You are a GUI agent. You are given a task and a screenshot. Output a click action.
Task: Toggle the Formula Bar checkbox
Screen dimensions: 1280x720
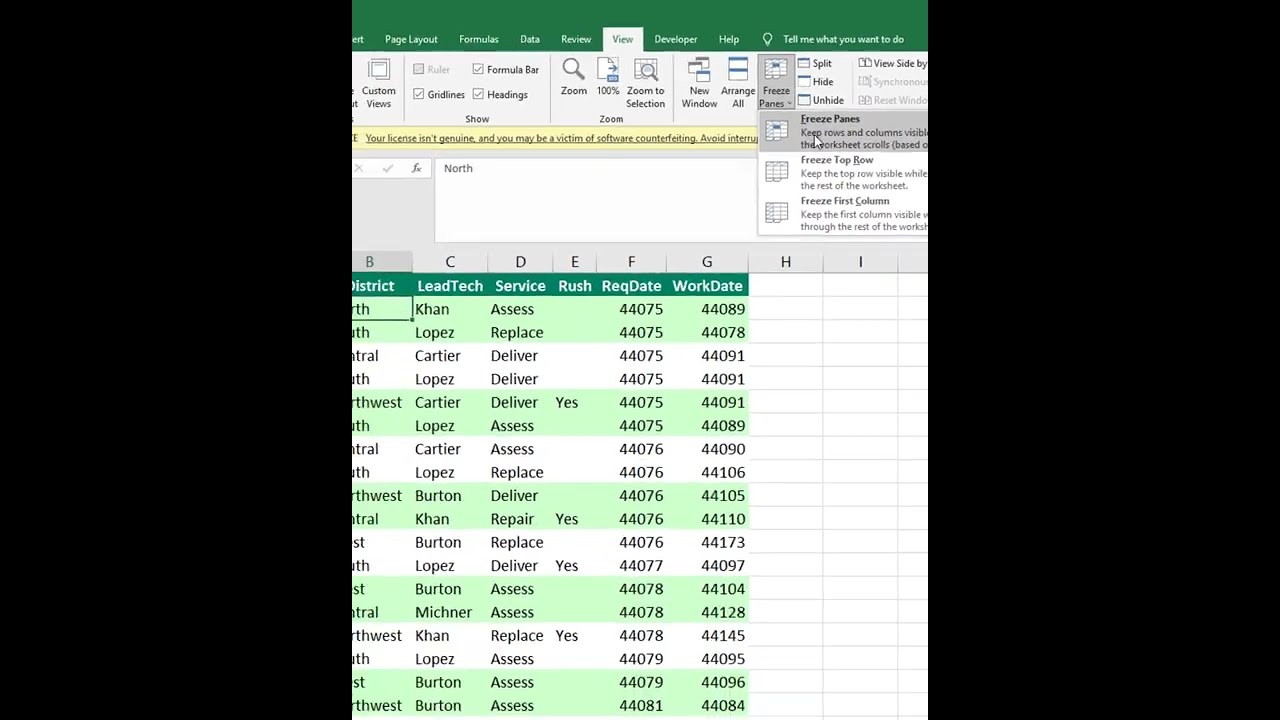click(x=478, y=69)
